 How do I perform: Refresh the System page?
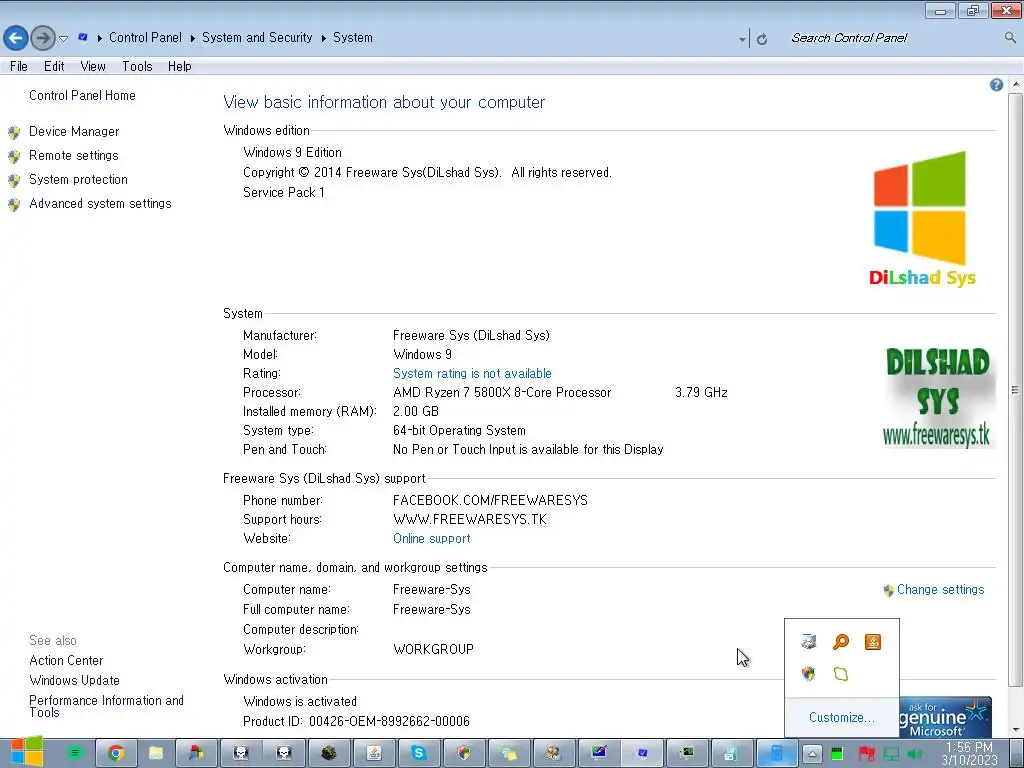click(761, 39)
